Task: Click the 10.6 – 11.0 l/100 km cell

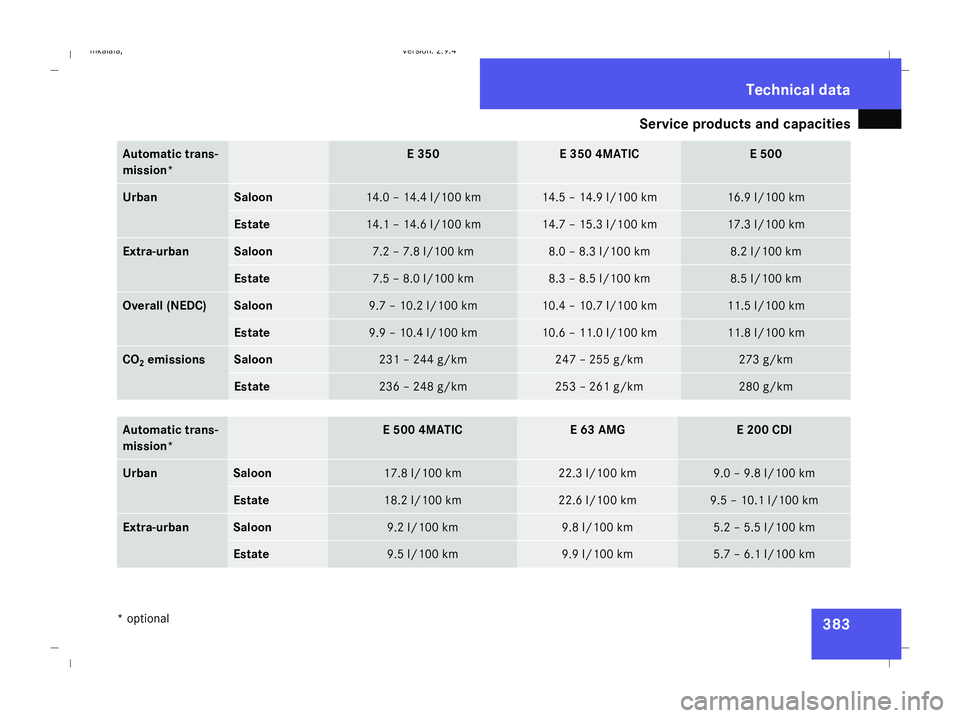Action: click(599, 332)
